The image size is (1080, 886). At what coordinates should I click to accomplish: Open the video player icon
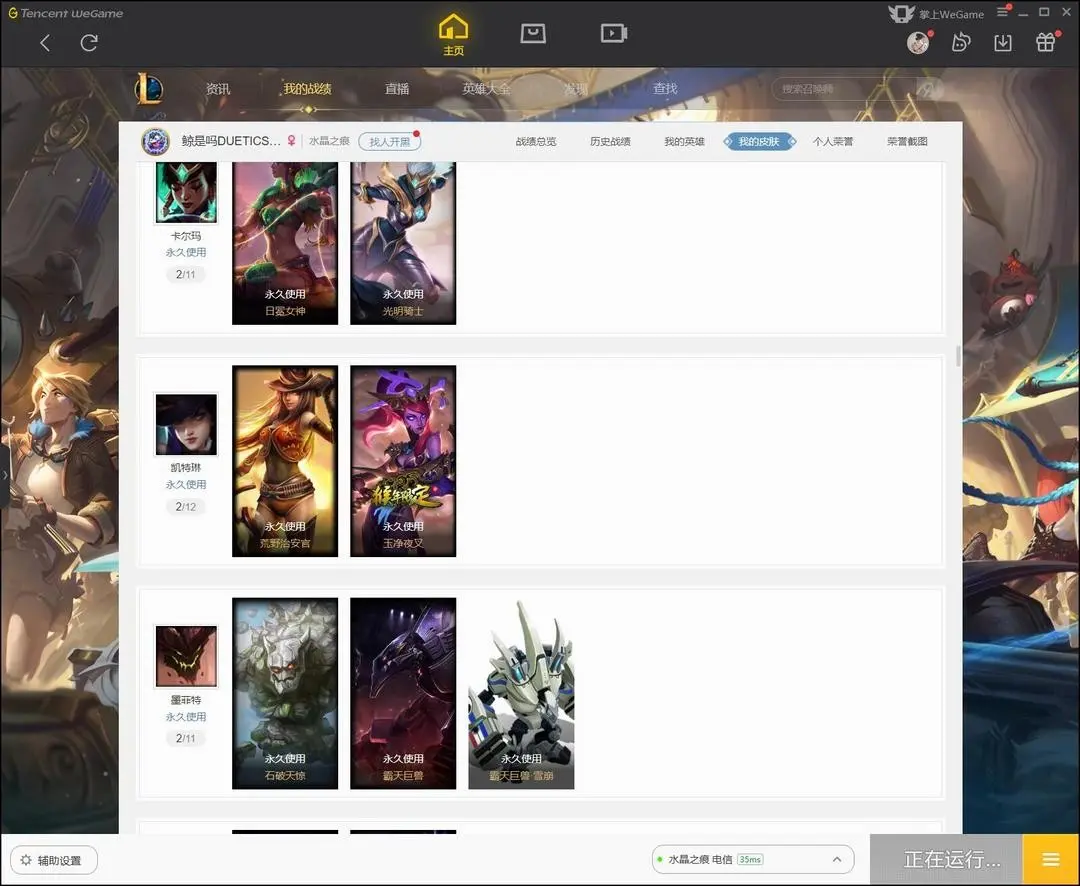614,33
